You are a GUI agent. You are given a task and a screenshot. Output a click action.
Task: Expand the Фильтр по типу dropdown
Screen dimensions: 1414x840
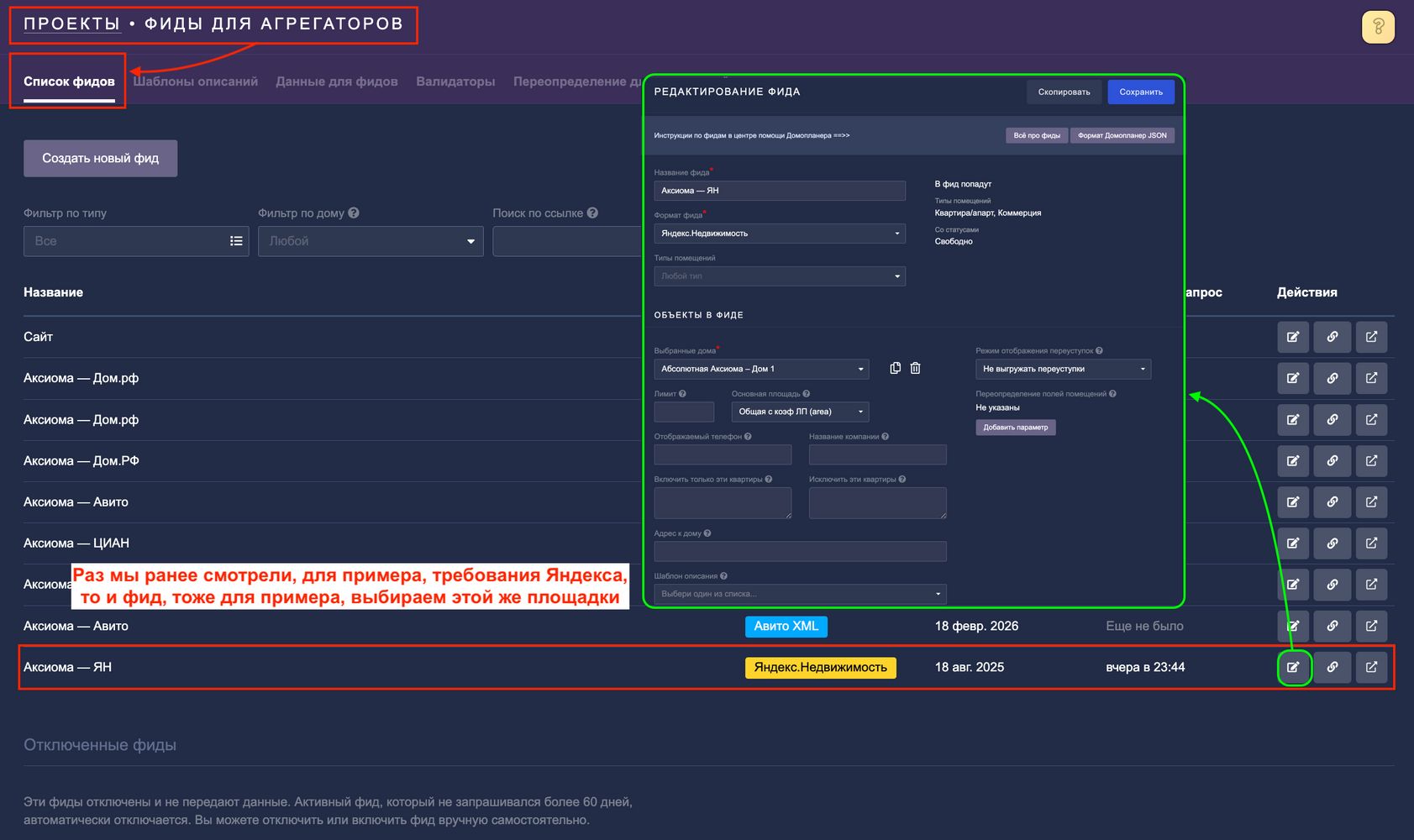point(136,241)
